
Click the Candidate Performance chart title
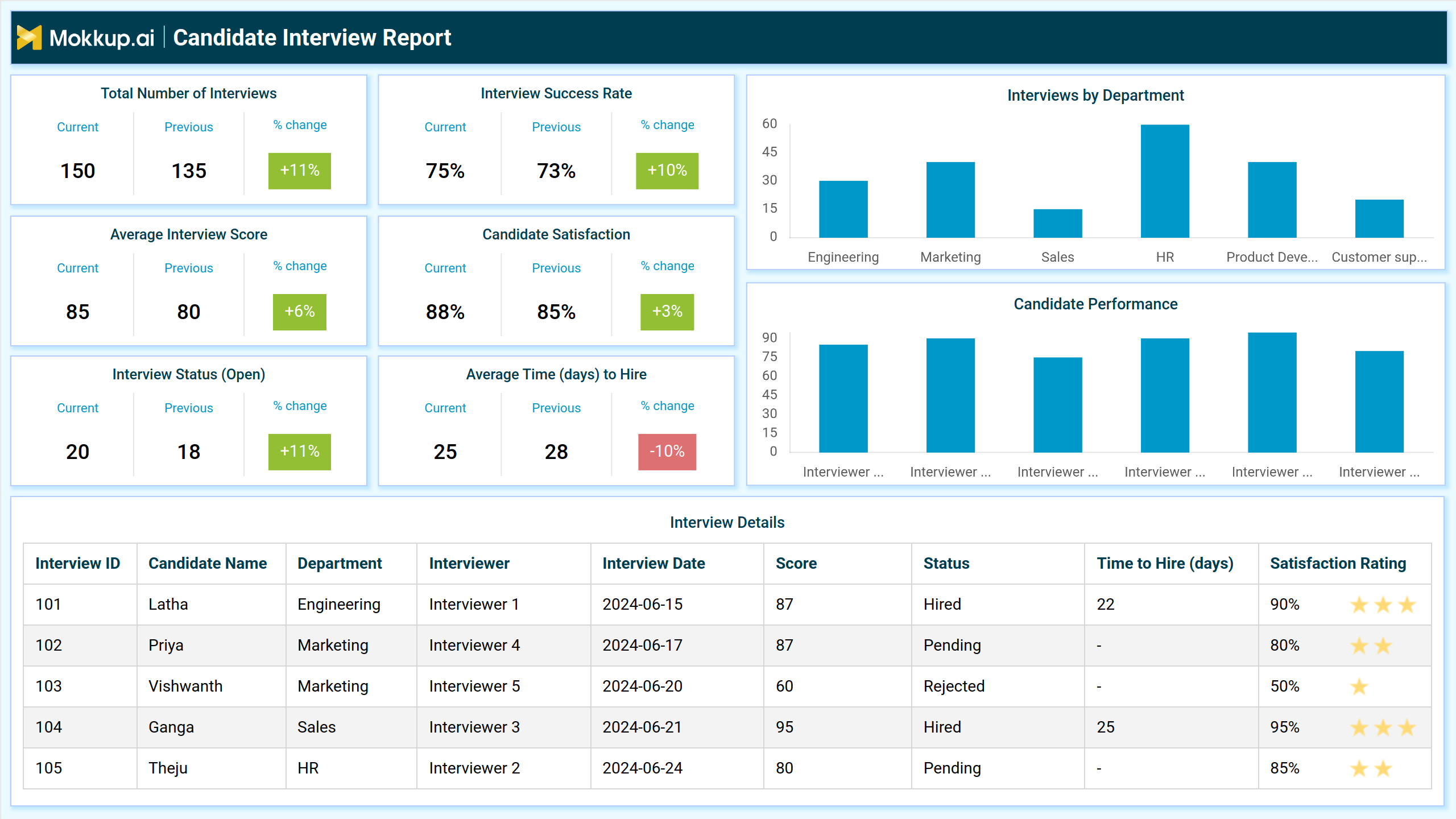pos(1095,304)
